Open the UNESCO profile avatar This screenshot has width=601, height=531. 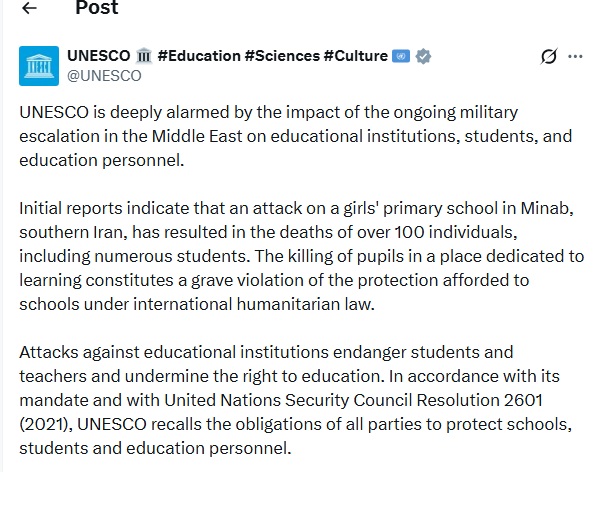click(39, 65)
